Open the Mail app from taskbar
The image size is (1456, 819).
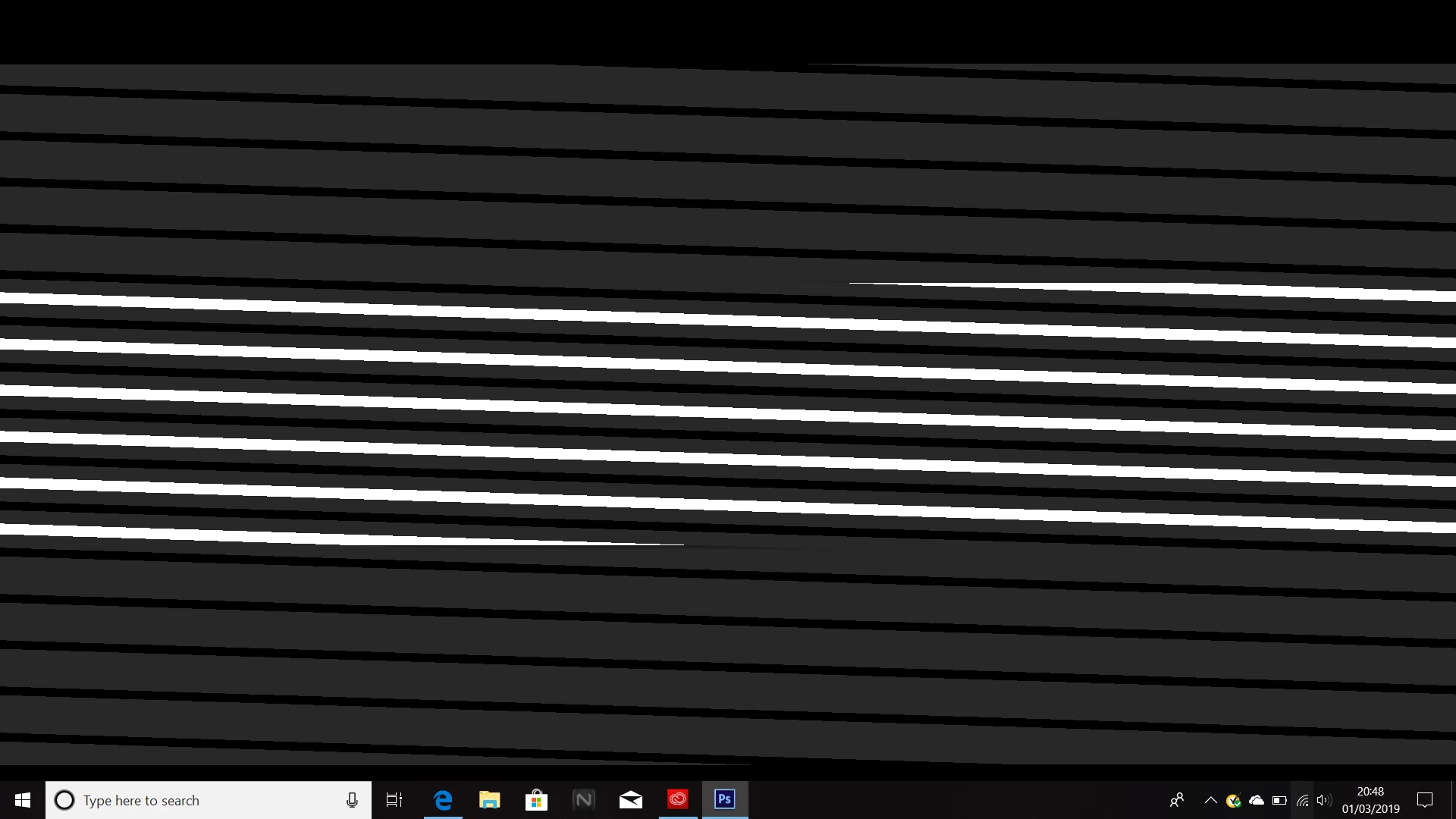coord(631,800)
